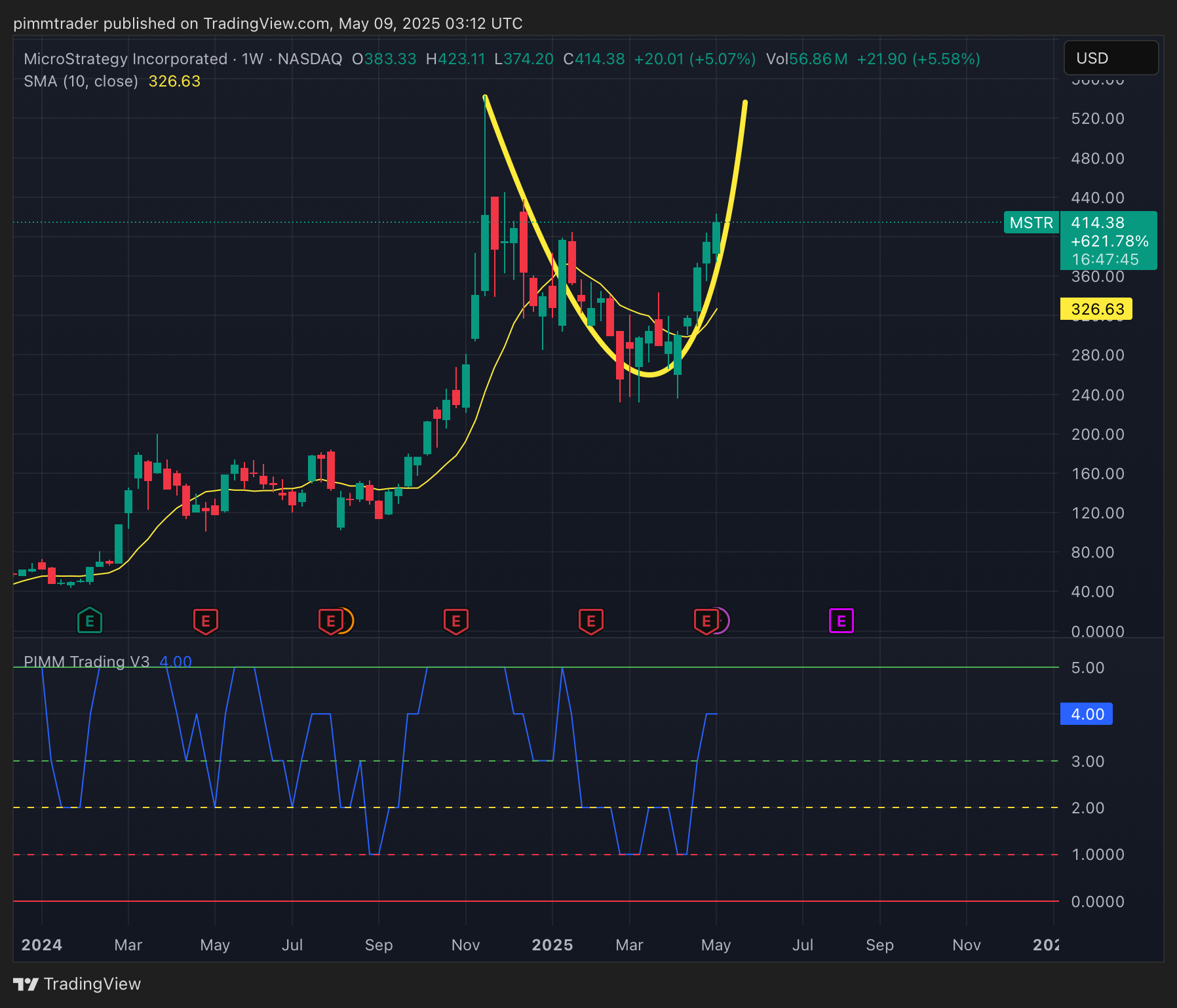The image size is (1177, 1008).
Task: Click the orange circle marker beside the August 2024 earnings icon
Action: [347, 620]
